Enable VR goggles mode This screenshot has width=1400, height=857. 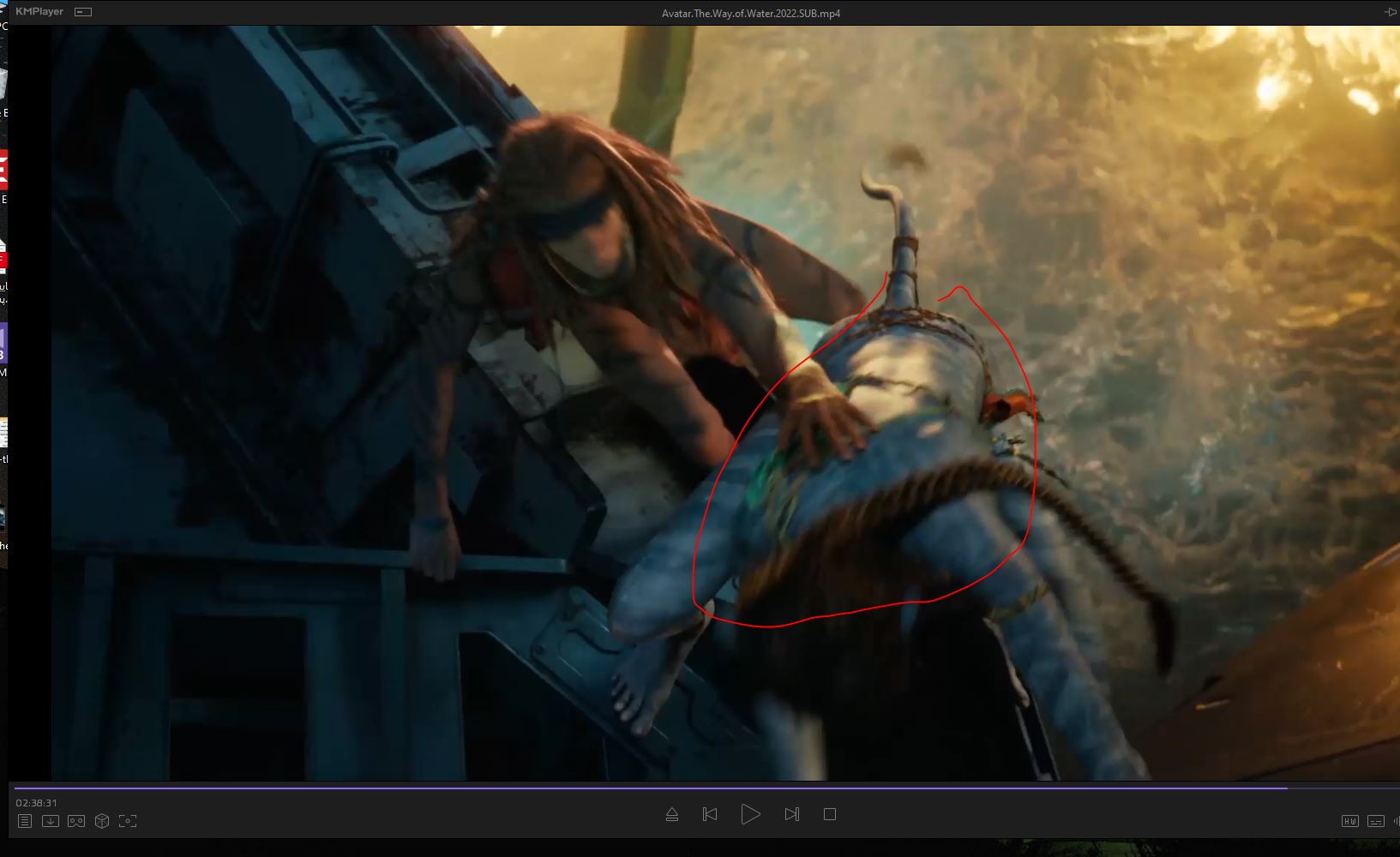pos(76,821)
